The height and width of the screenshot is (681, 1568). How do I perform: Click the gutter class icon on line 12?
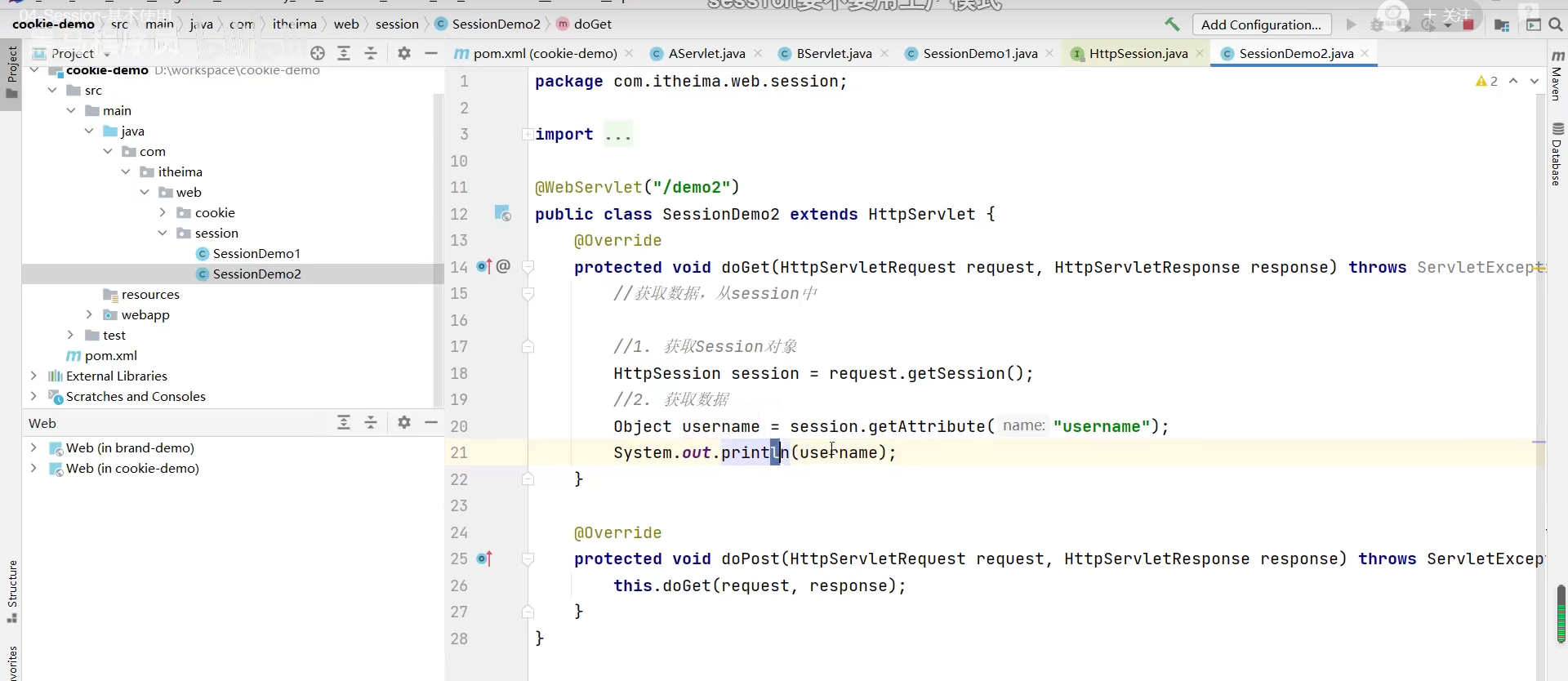pos(502,213)
